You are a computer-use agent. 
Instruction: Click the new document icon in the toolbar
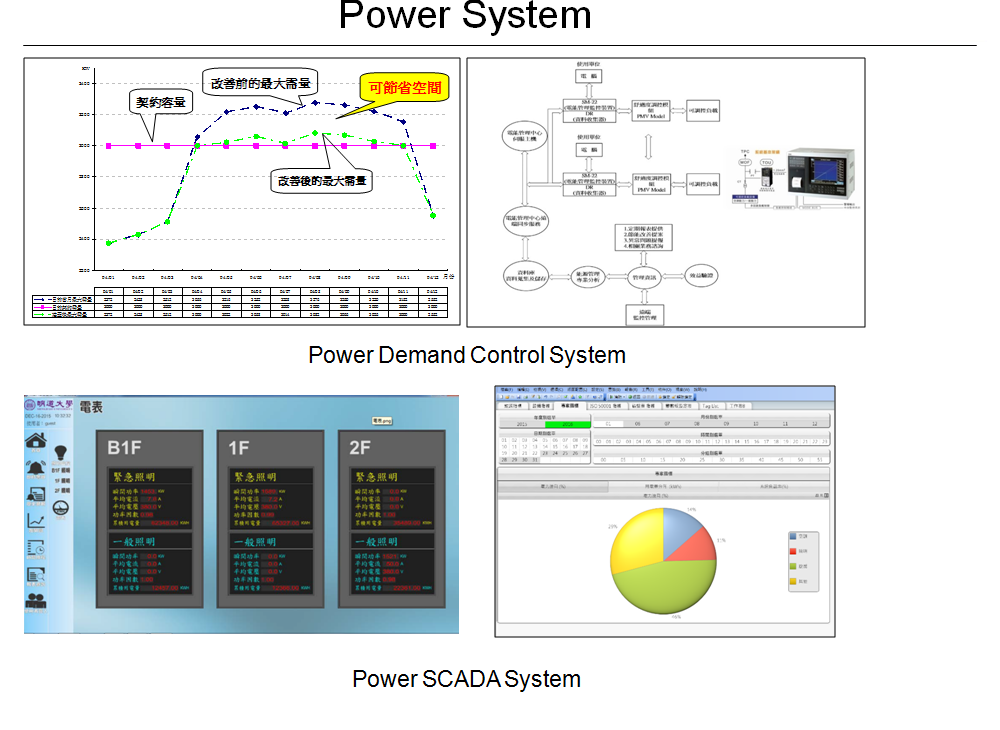[x=501, y=397]
